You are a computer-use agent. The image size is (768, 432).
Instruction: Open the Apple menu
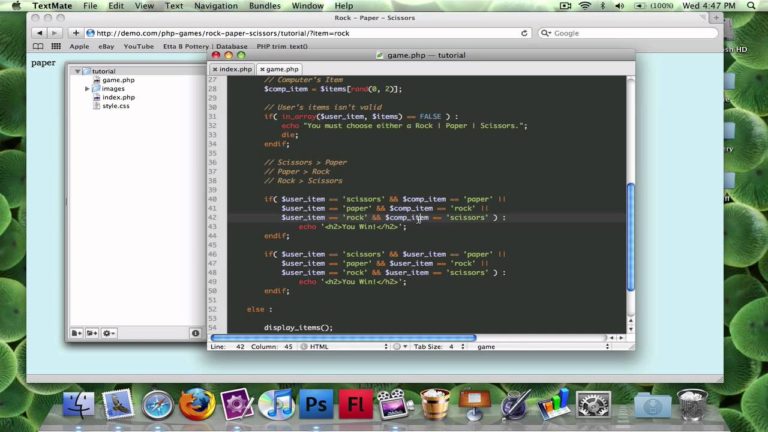pyautogui.click(x=16, y=6)
